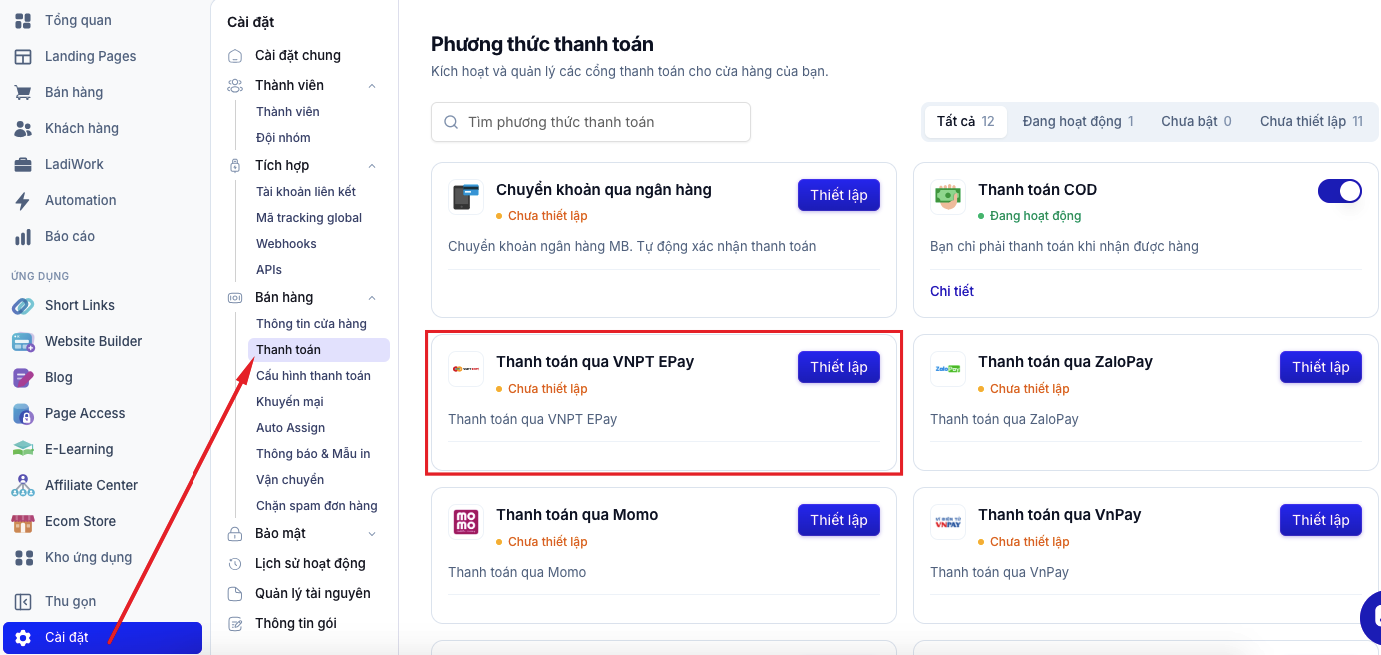Open the Website Builder app icon
The image size is (1381, 655).
(23, 341)
